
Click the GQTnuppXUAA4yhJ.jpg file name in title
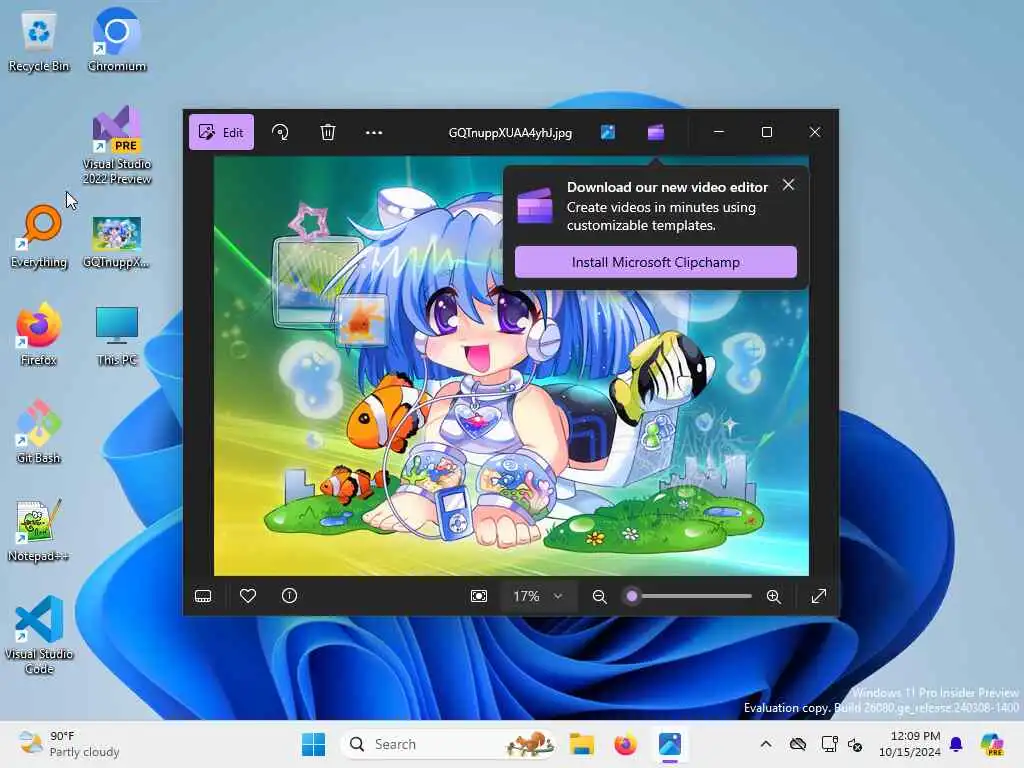[x=510, y=133]
